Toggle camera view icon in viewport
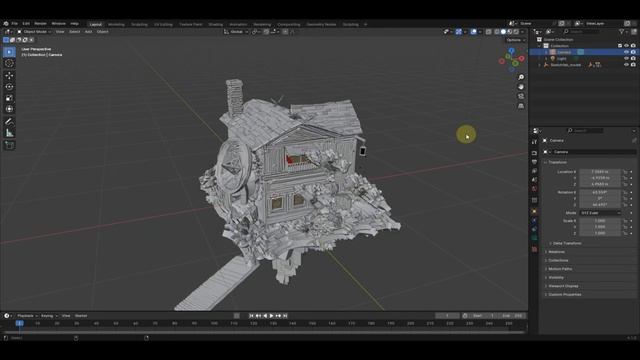The image size is (640, 360). (521, 96)
